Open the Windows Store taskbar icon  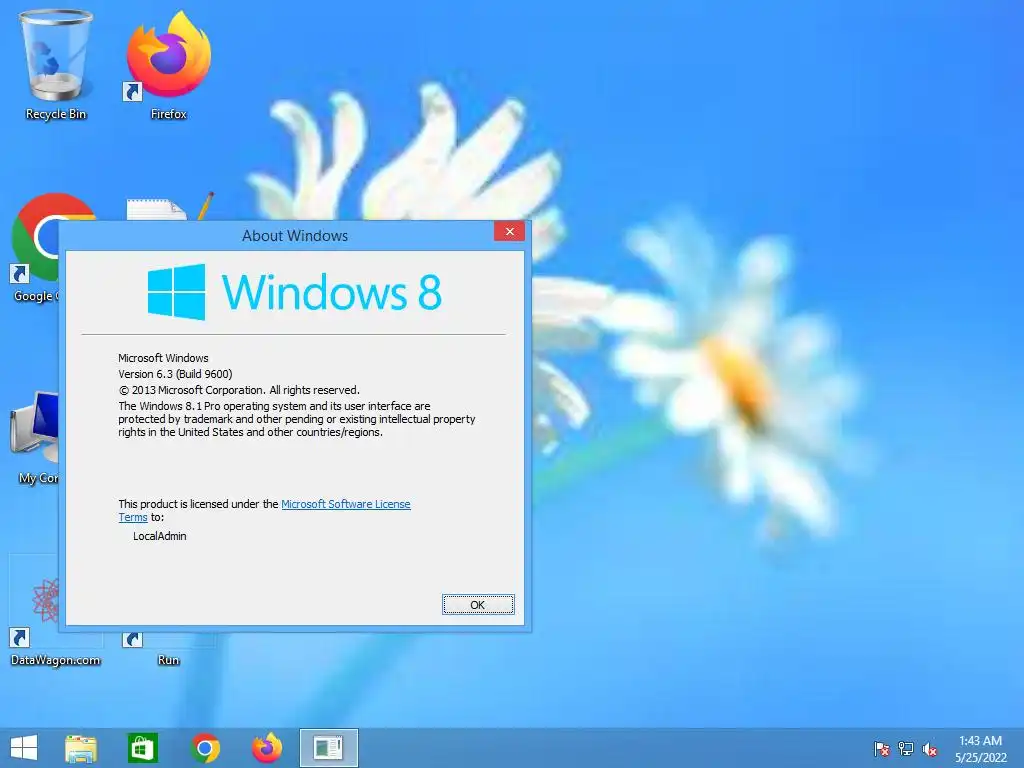pos(142,748)
